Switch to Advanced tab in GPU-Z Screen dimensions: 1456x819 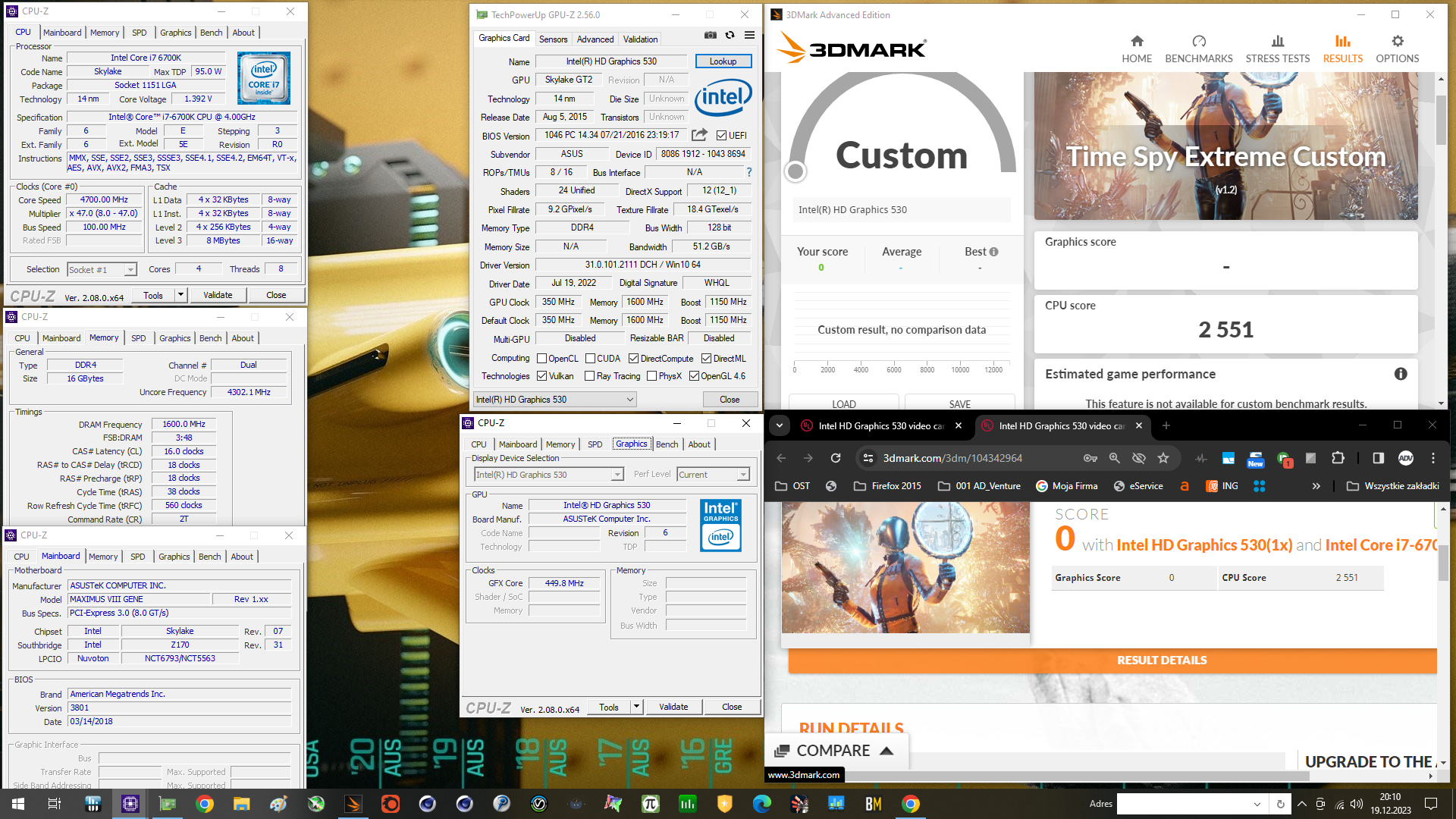[595, 39]
